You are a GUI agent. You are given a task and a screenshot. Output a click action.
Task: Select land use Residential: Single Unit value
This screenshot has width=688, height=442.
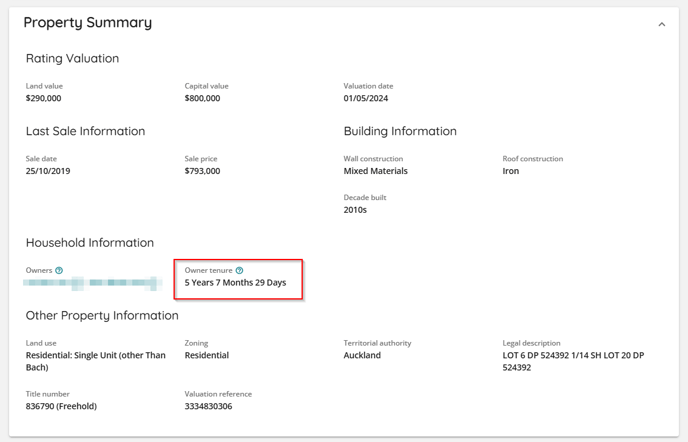coord(96,361)
